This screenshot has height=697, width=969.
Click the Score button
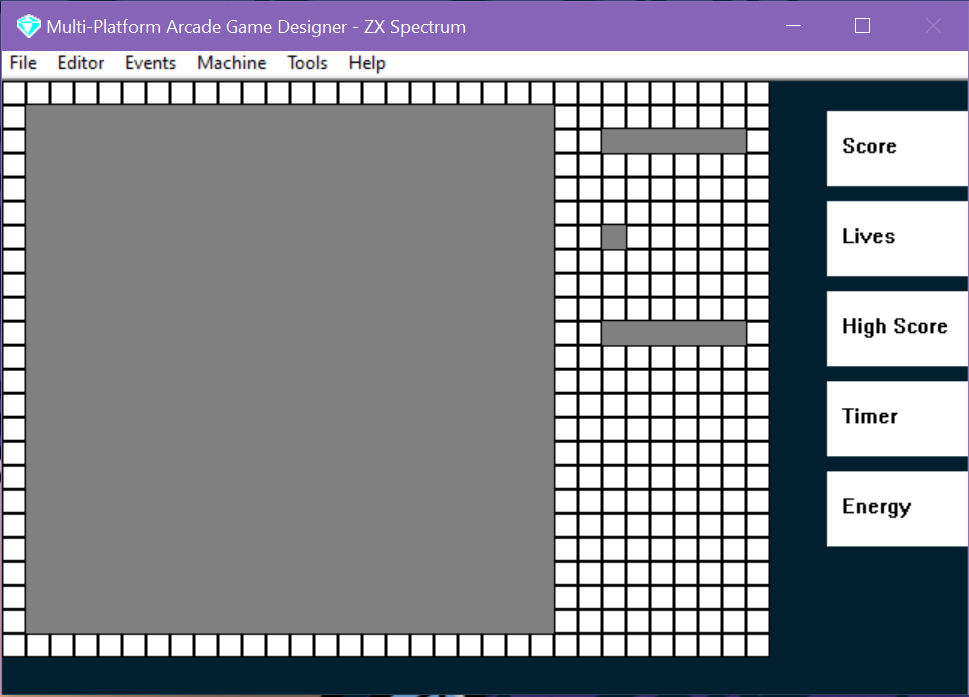point(897,148)
